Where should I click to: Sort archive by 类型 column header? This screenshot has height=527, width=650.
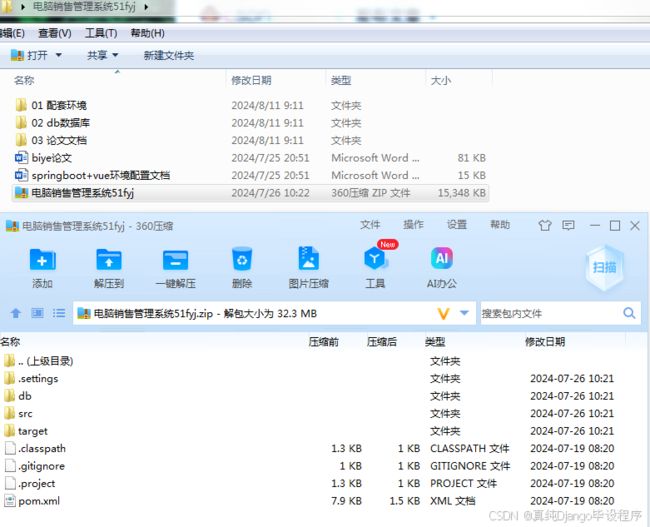[x=435, y=342]
